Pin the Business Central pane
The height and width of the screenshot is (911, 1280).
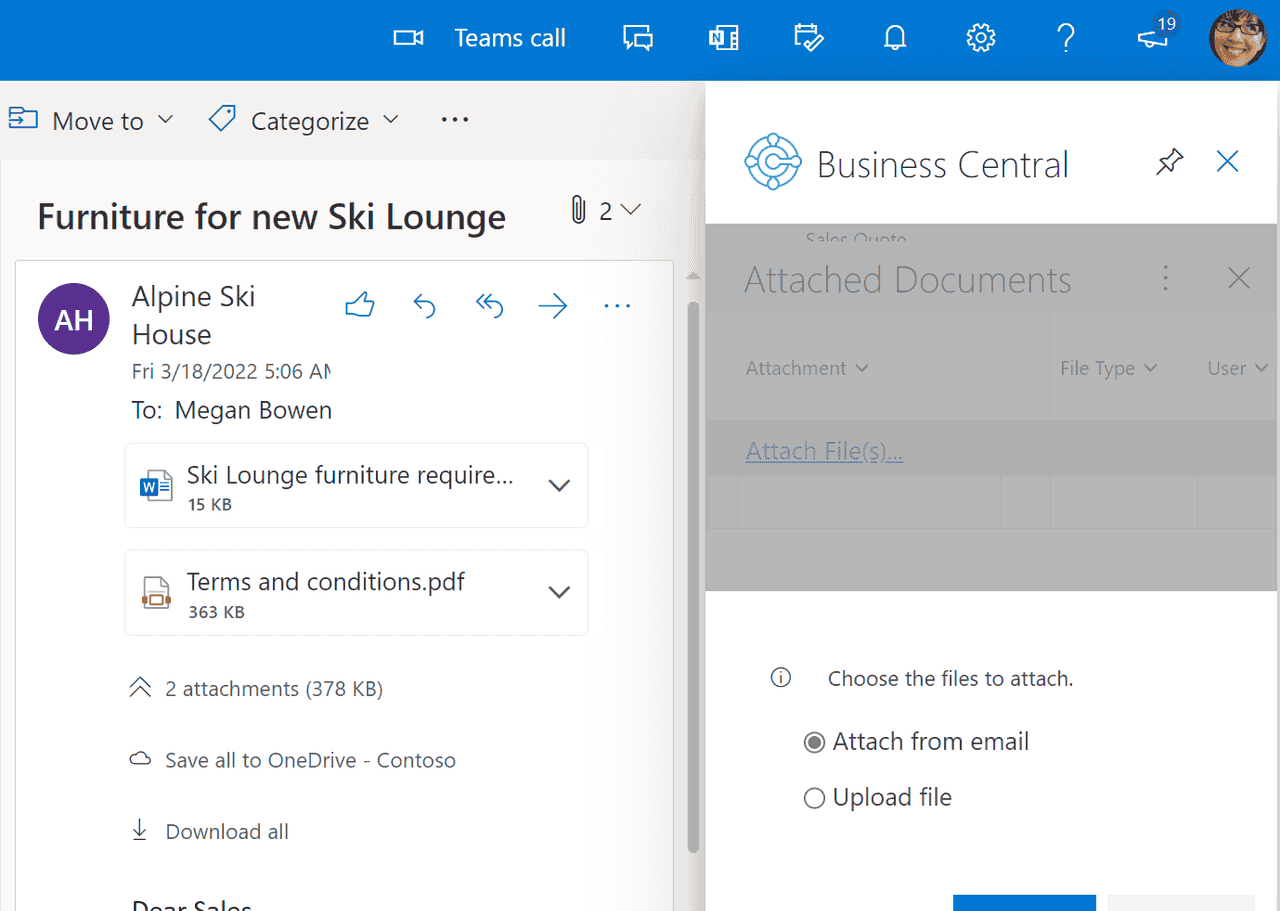(x=1169, y=161)
